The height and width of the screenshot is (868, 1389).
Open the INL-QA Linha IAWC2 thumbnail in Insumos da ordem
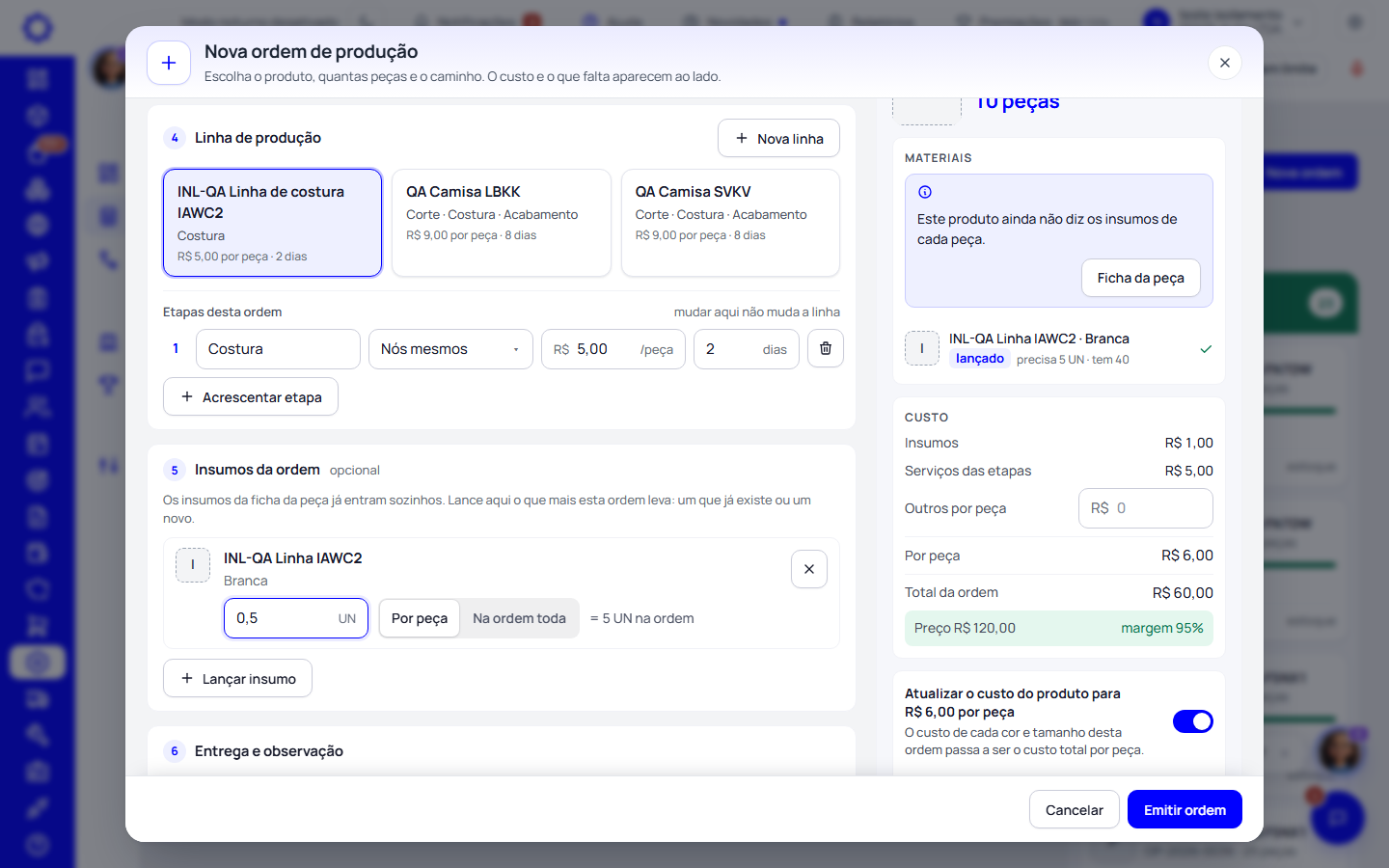point(193,565)
